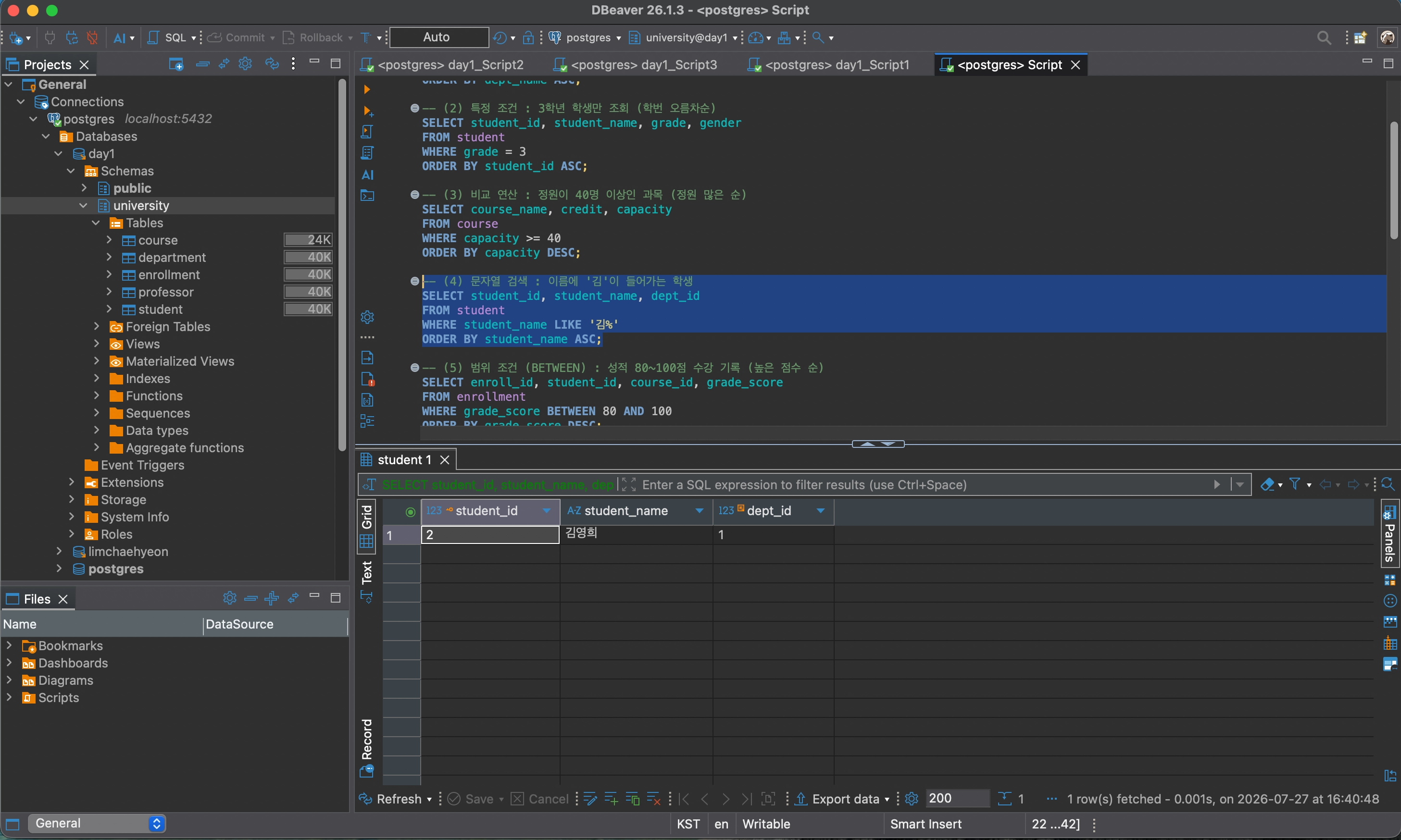This screenshot has width=1401, height=840.
Task: Click the eraser clear-filter icon
Action: 1267,484
